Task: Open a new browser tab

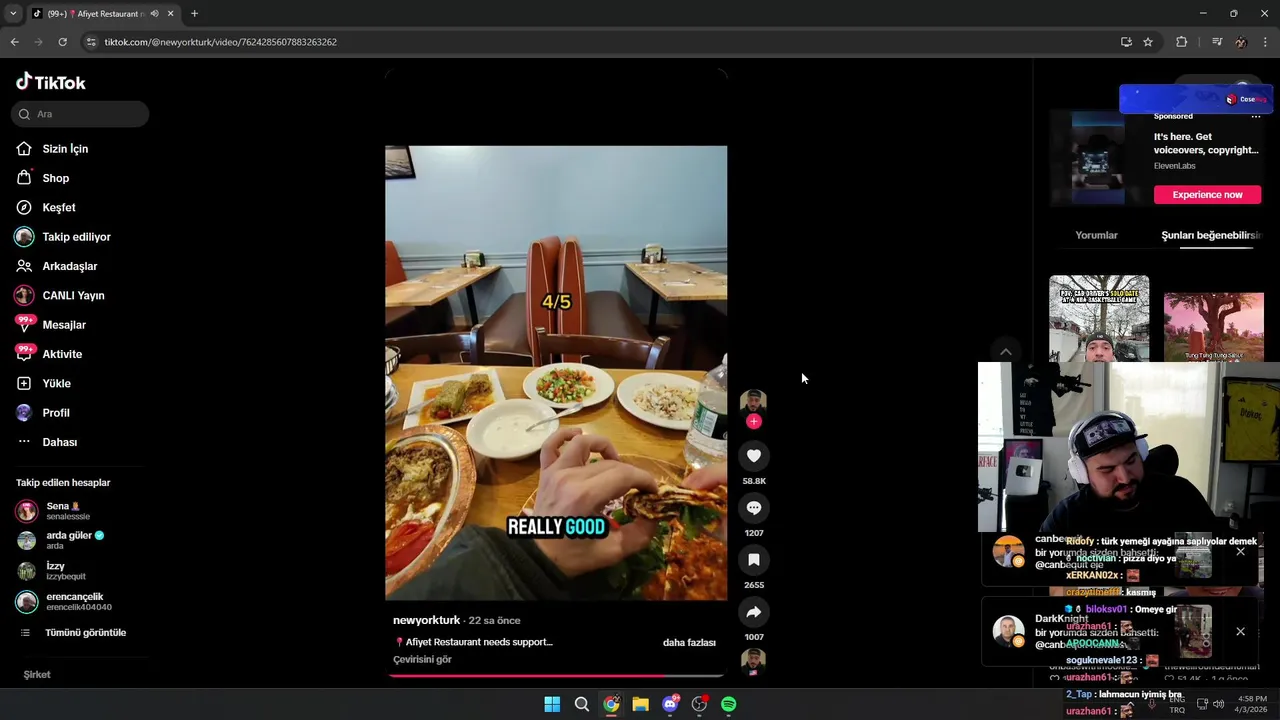Action: click(194, 14)
